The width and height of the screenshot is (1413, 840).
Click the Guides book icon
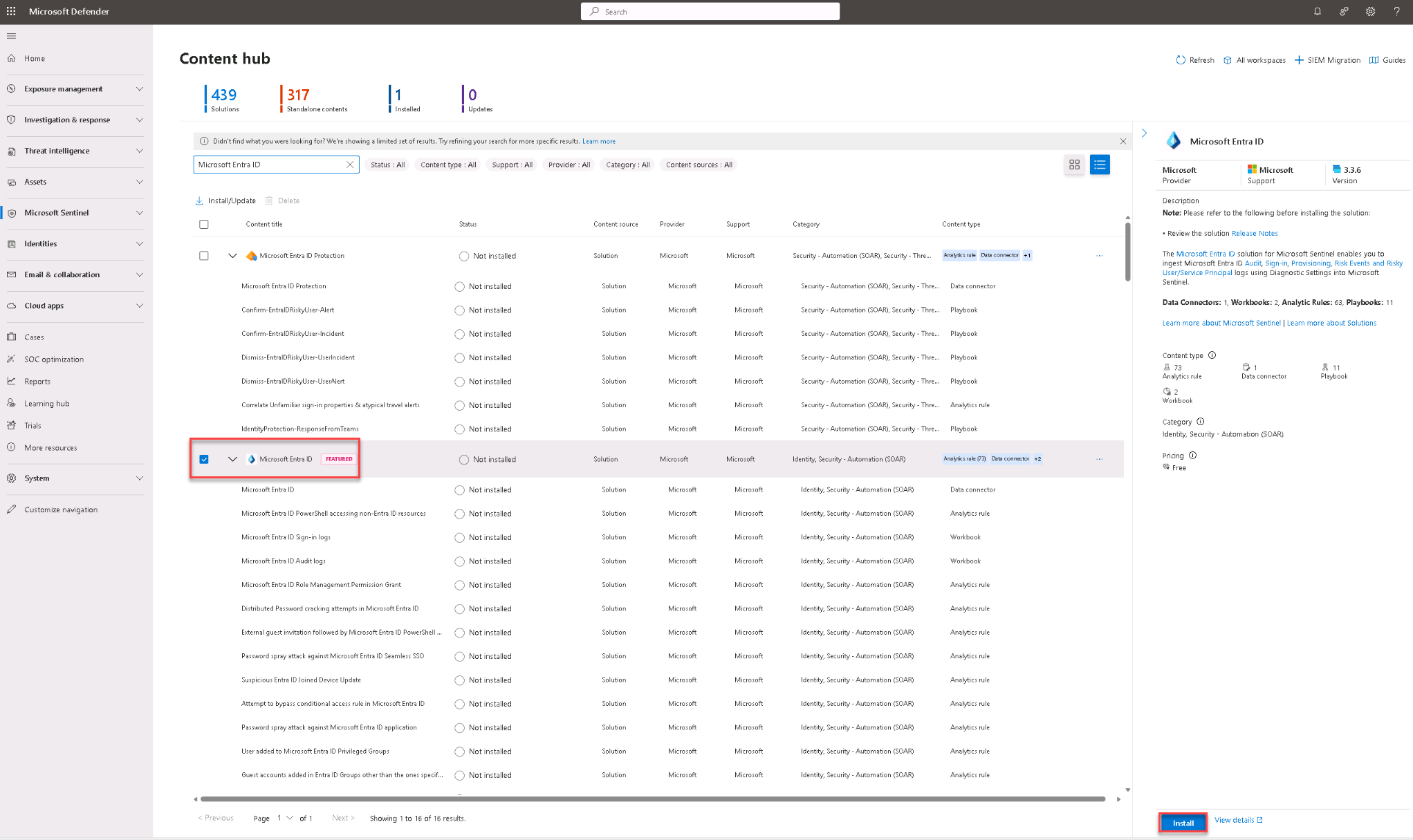click(x=1374, y=60)
